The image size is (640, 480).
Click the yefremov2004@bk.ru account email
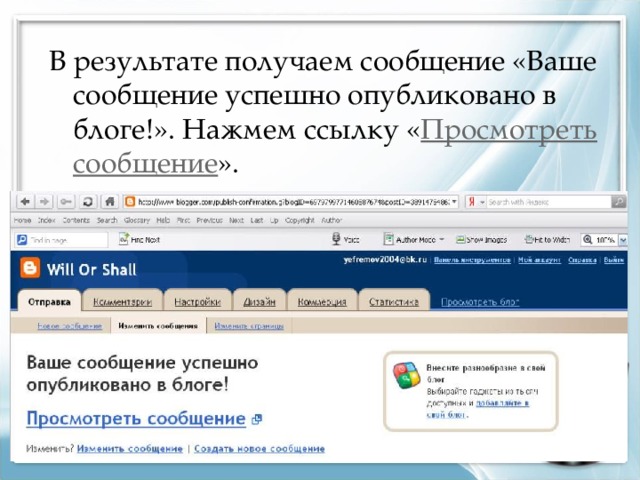click(385, 260)
